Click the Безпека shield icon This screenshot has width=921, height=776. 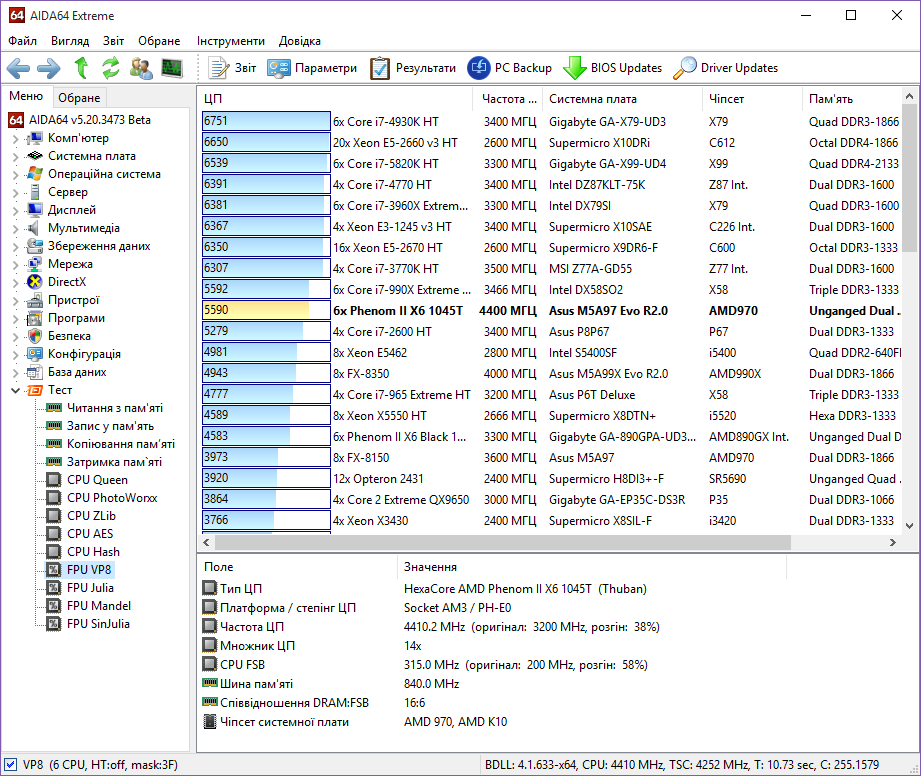[x=35, y=336]
